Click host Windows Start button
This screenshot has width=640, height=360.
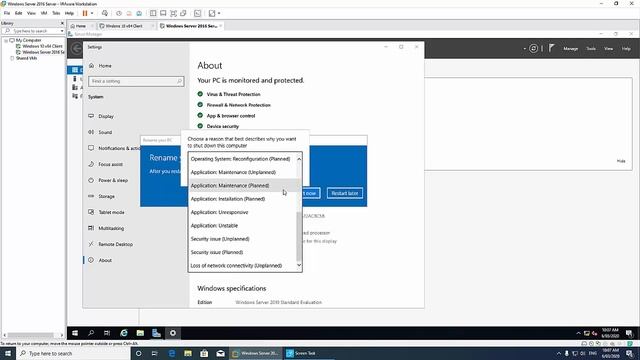click(x=8, y=353)
